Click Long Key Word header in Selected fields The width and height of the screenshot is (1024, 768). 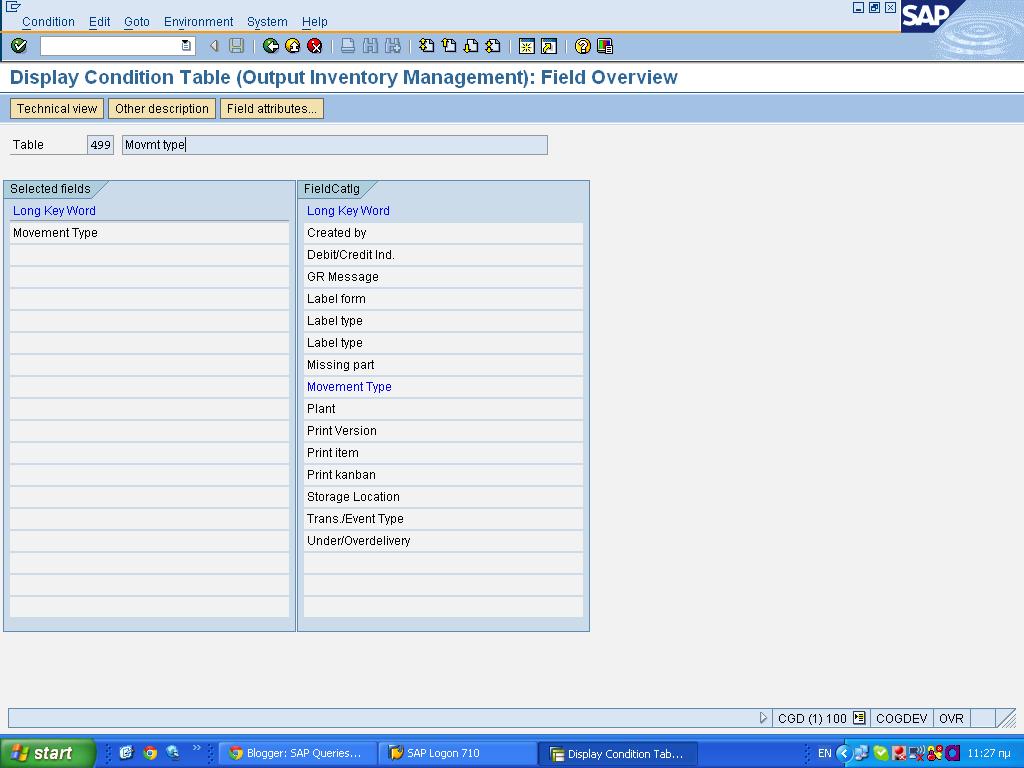(x=54, y=210)
